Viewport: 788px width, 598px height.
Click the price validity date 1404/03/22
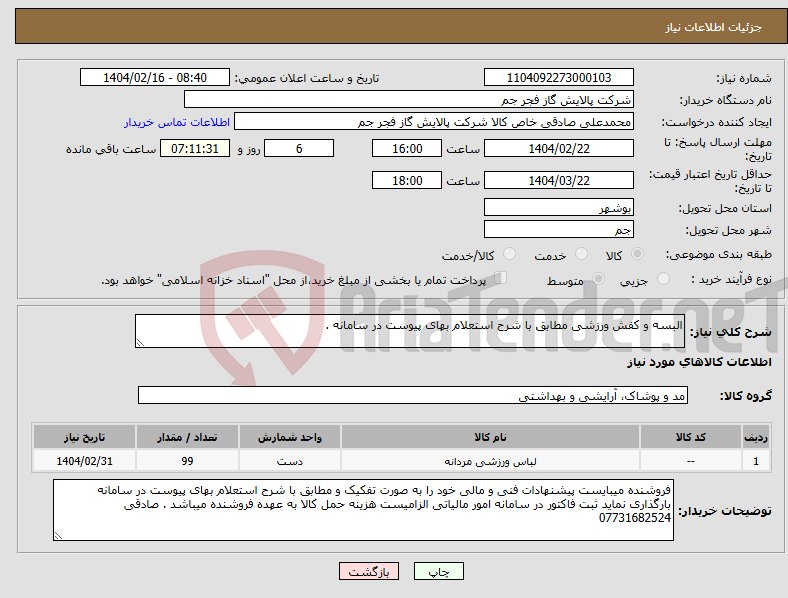[x=558, y=180]
